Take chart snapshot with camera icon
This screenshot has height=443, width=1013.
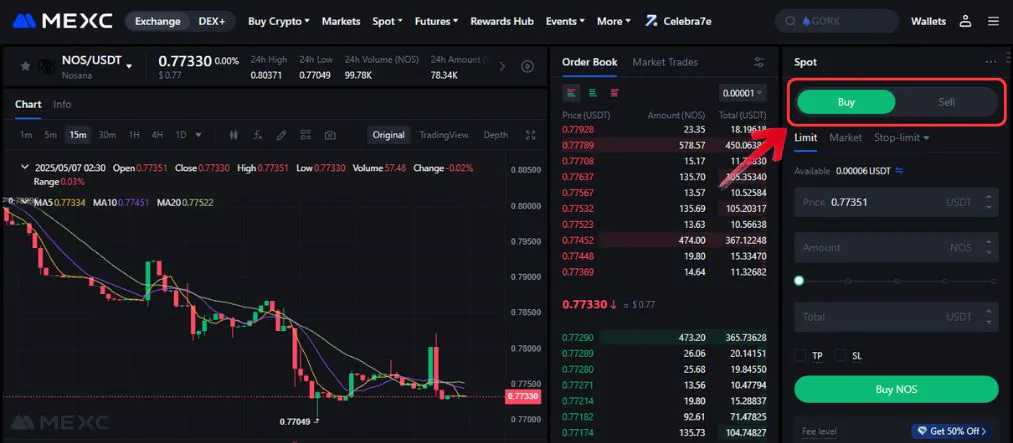(330, 135)
